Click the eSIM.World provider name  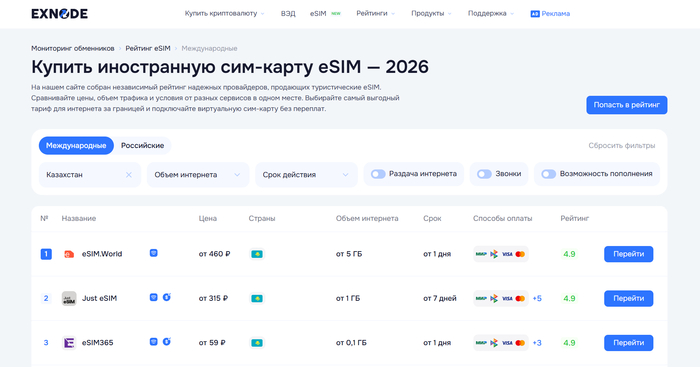(x=102, y=254)
